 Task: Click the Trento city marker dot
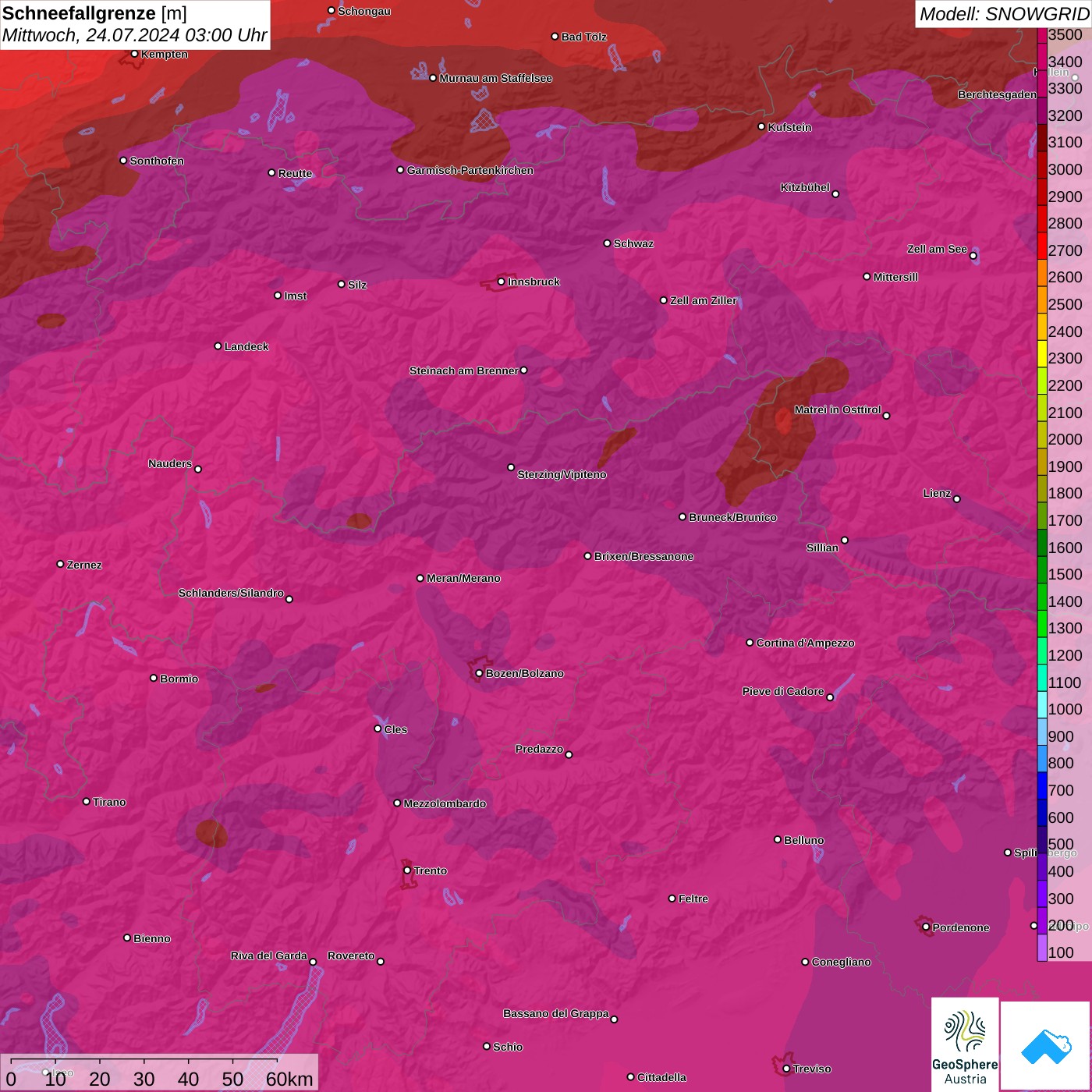tap(407, 870)
